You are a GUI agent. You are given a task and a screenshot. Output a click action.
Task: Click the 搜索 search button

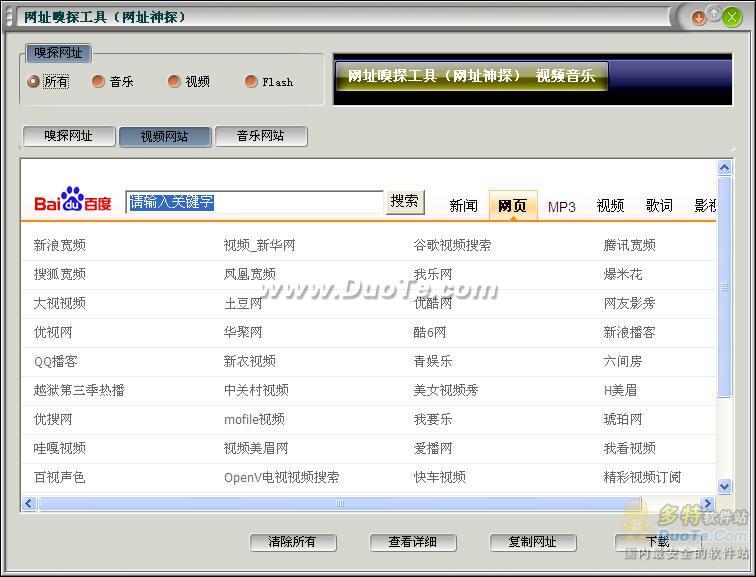[x=405, y=201]
